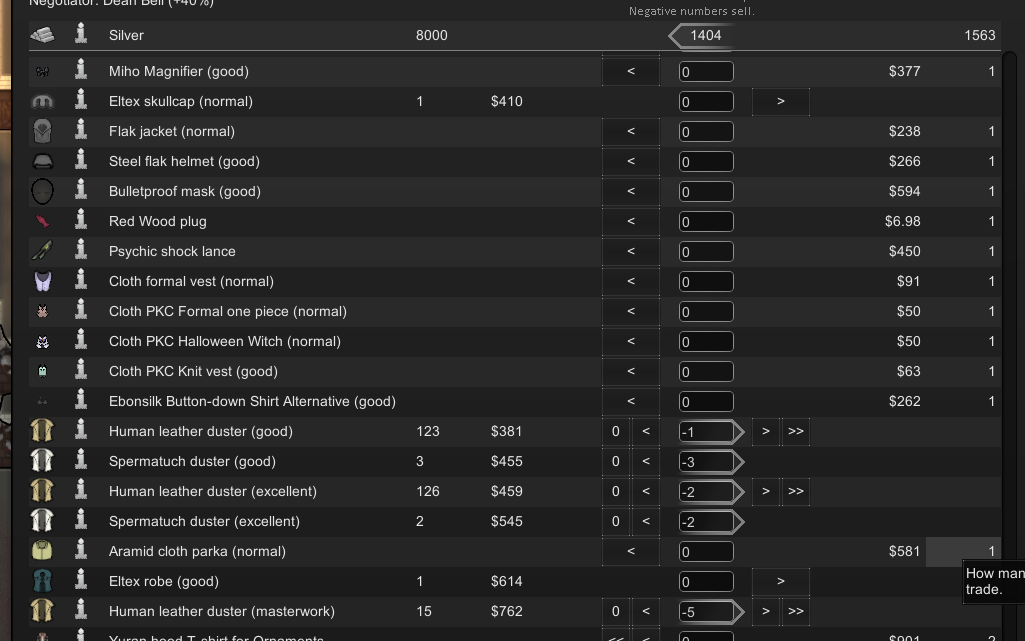Click the Eltex robe item icon
Viewport: 1025px width, 641px height.
coord(42,581)
